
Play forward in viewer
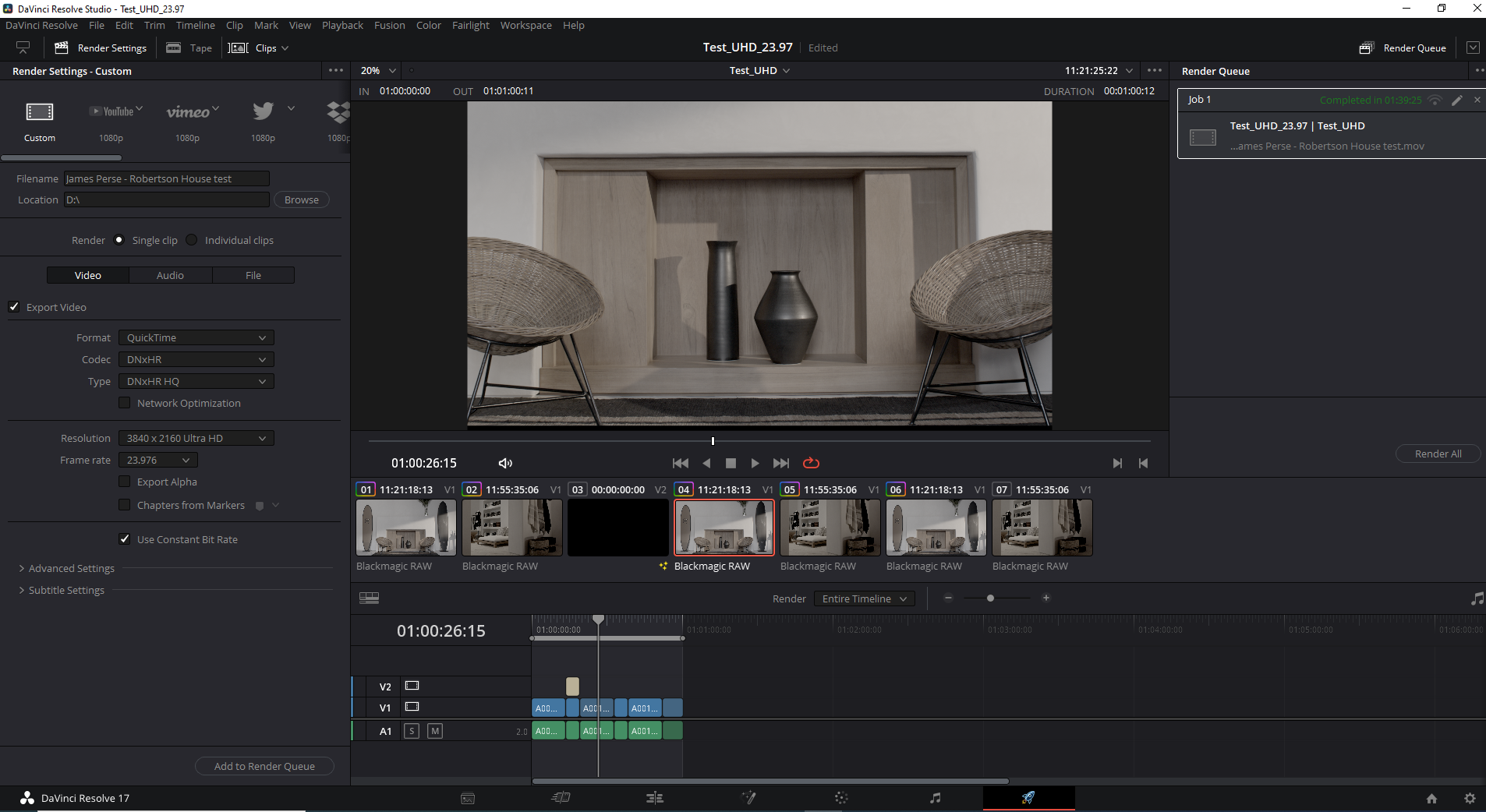[x=755, y=463]
